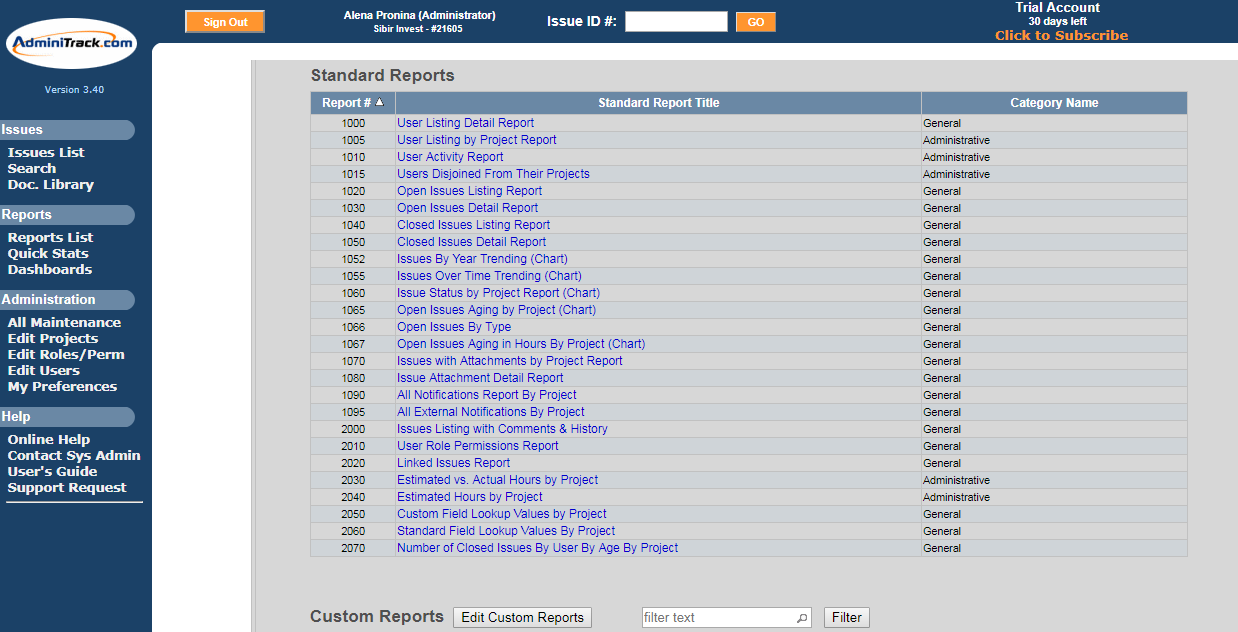Image resolution: width=1238 pixels, height=632 pixels.
Task: Open Search in the sidebar
Action: tap(32, 169)
